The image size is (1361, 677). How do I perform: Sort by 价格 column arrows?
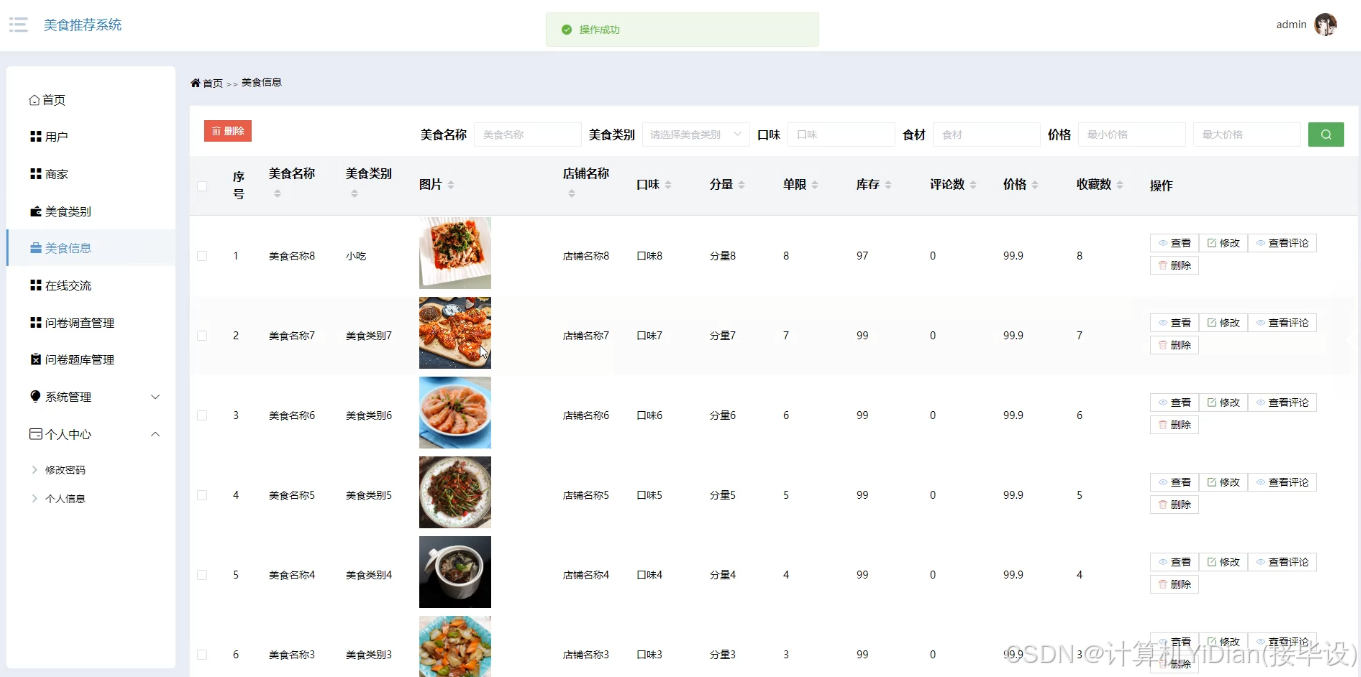point(1035,185)
